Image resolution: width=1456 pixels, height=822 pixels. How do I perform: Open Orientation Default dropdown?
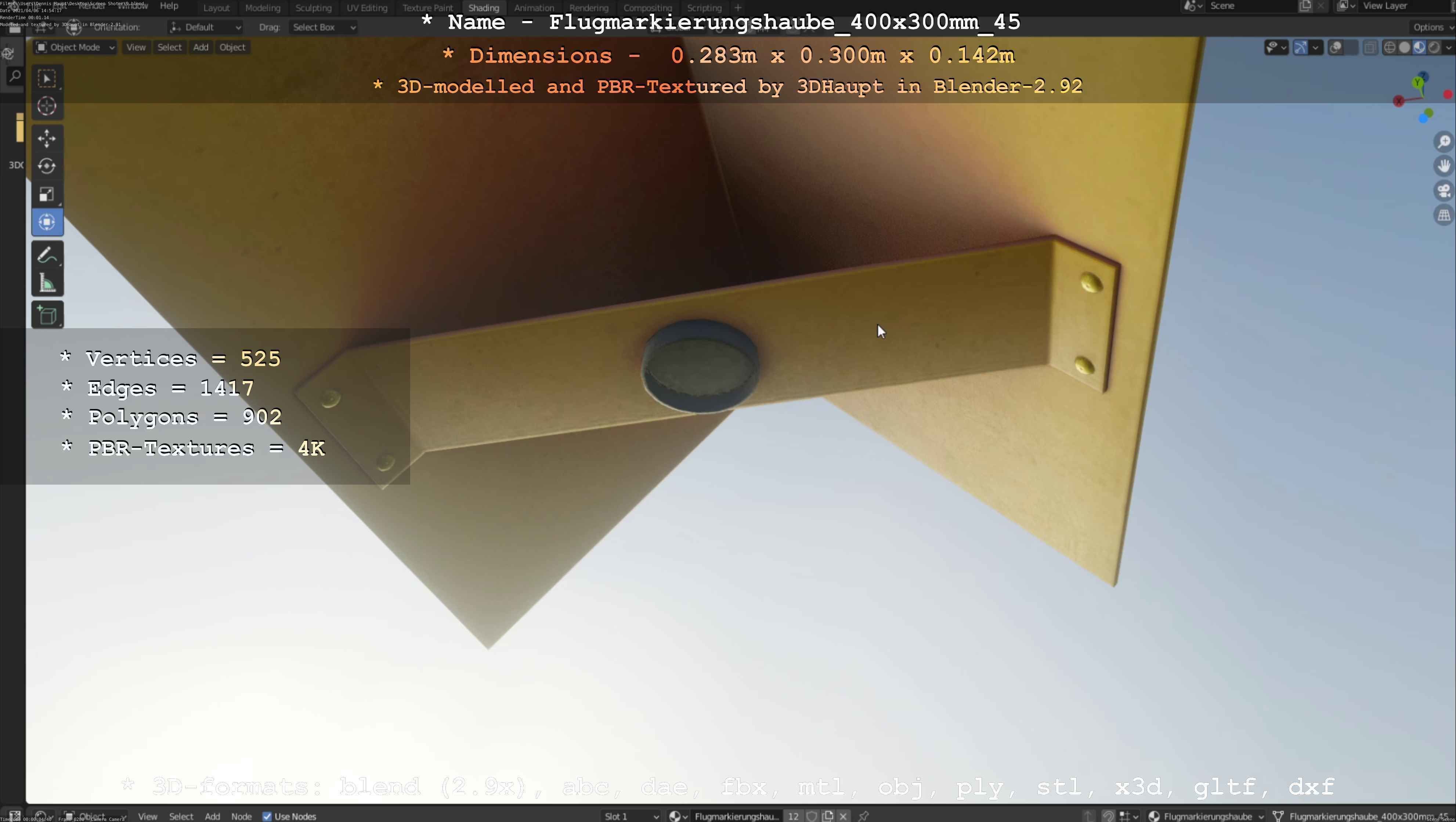pos(205,27)
